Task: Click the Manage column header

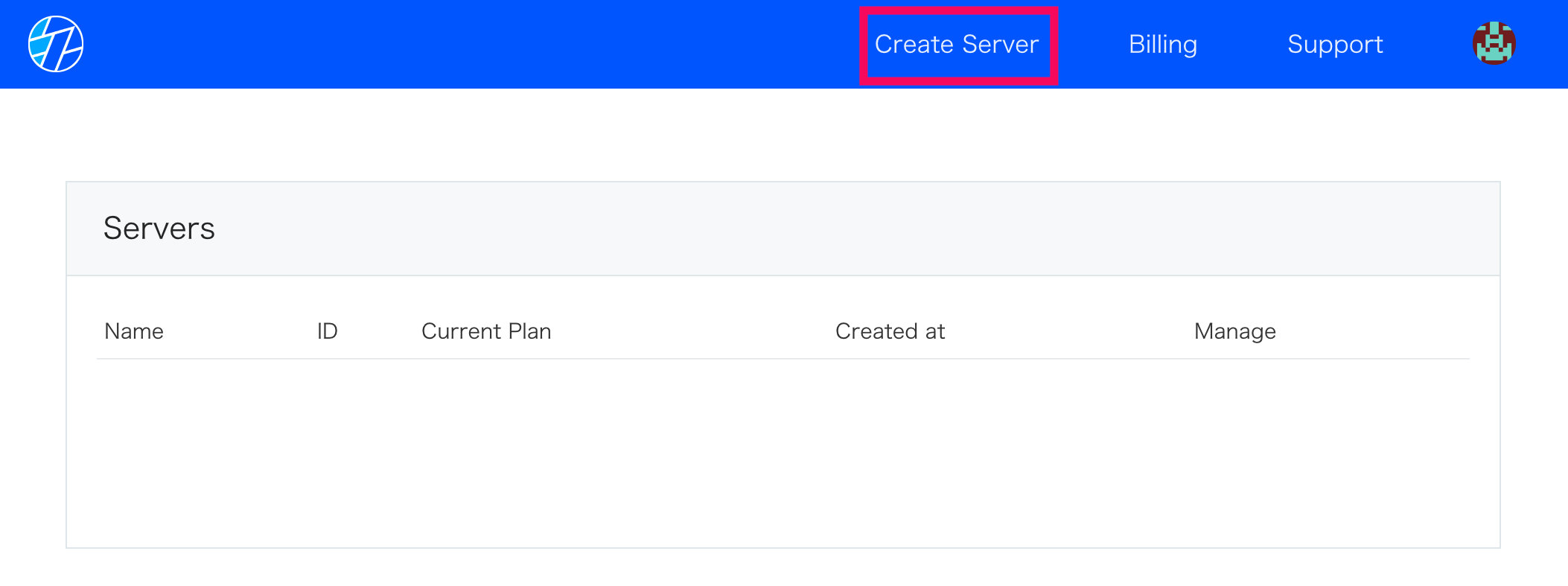Action: coord(1235,331)
